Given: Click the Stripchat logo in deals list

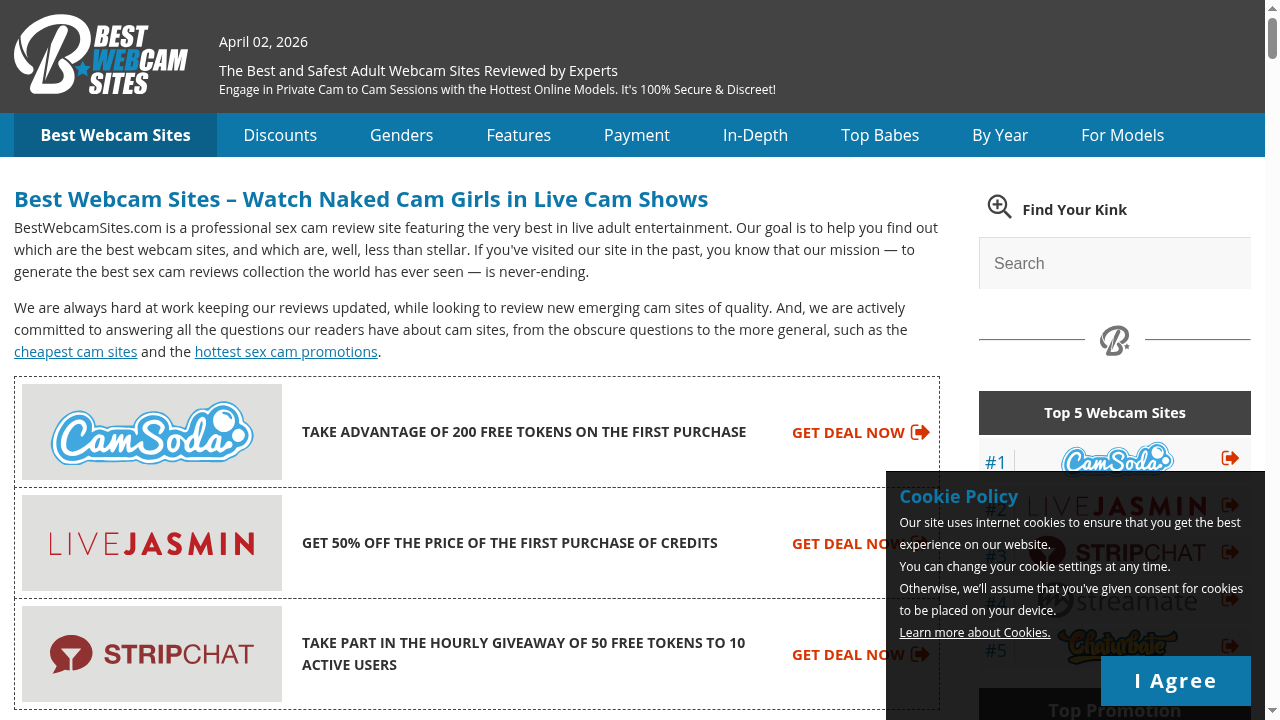Looking at the screenshot, I should point(152,654).
